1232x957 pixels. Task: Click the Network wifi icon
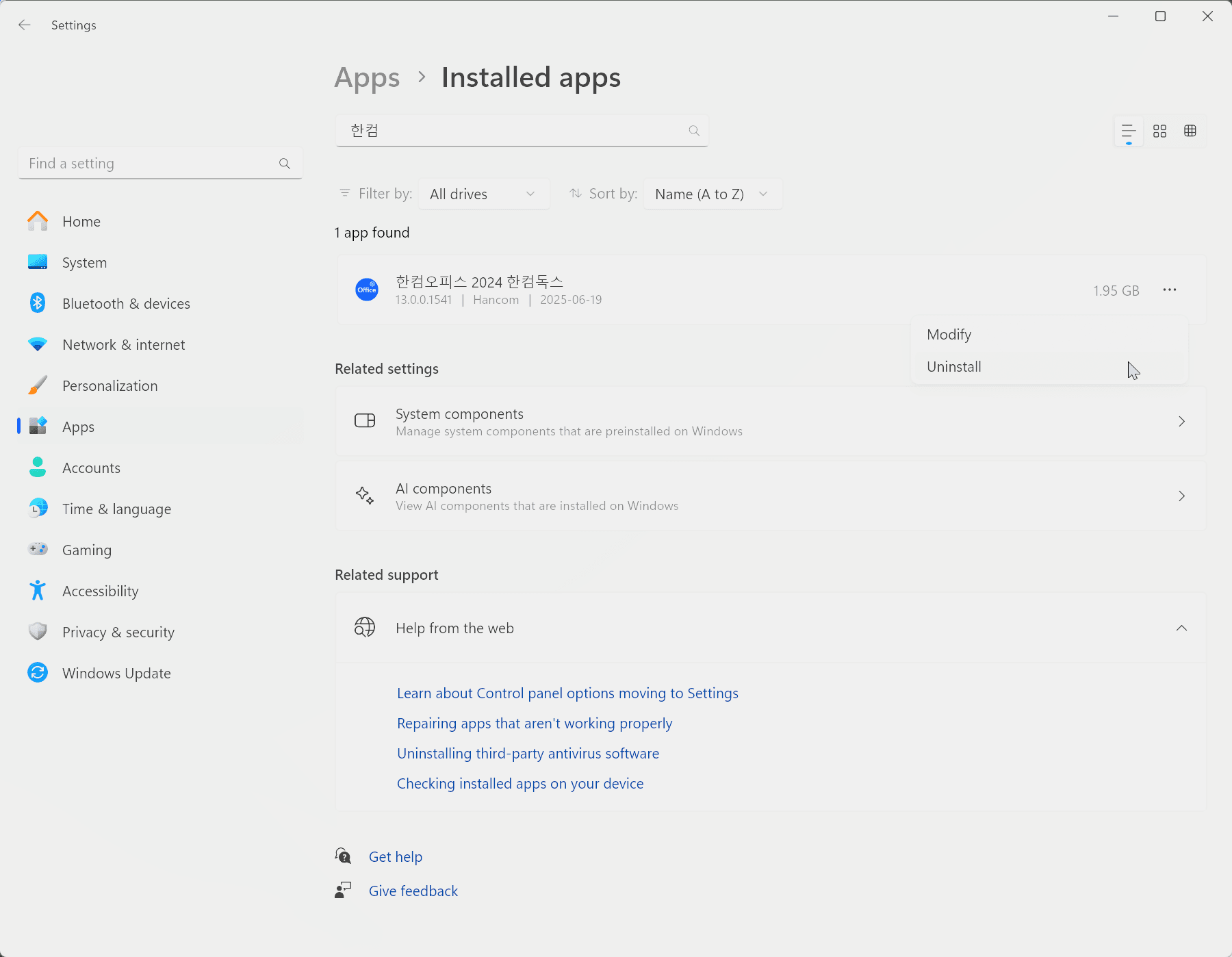[38, 344]
